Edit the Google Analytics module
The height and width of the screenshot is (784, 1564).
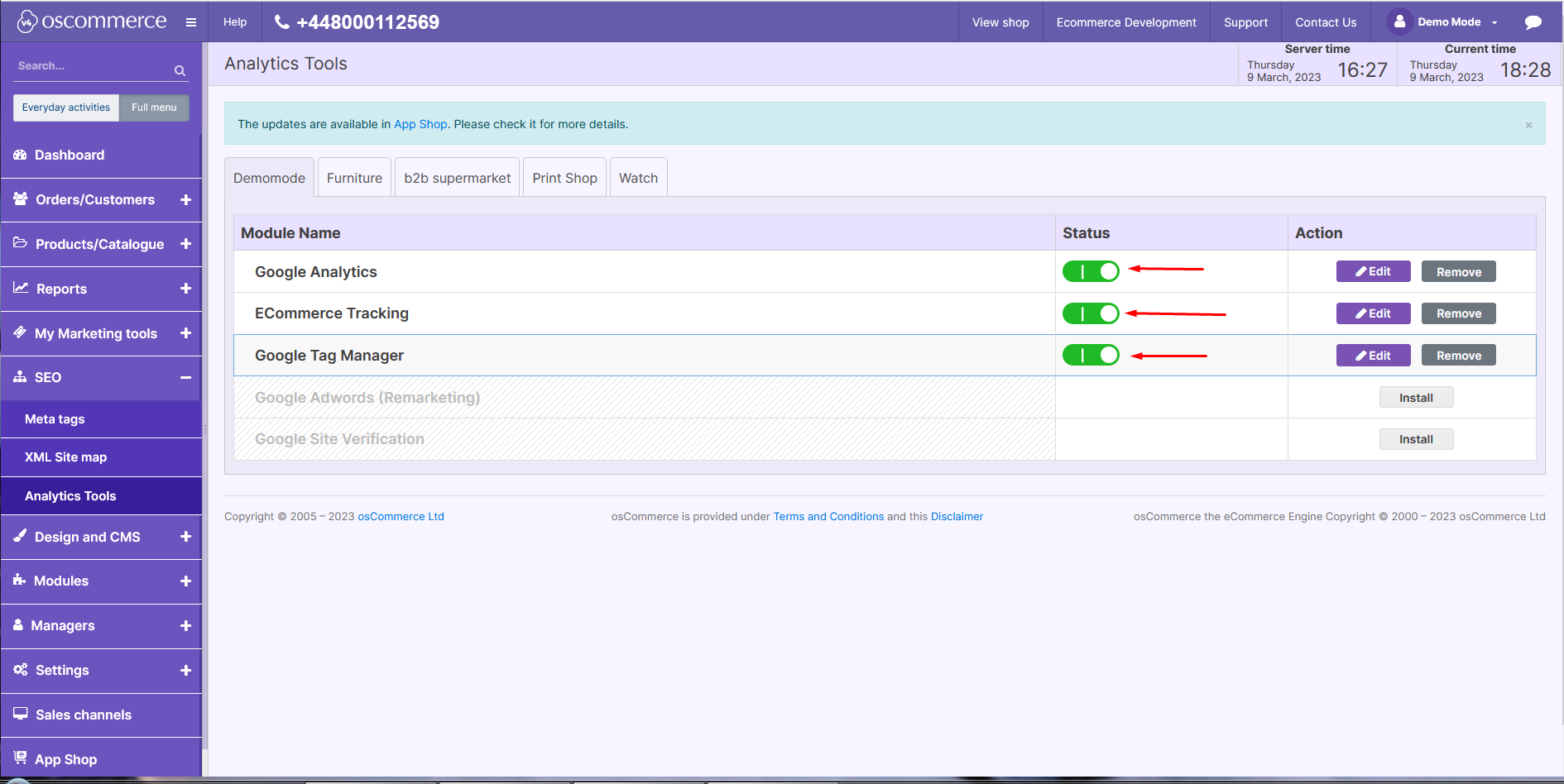pos(1373,271)
